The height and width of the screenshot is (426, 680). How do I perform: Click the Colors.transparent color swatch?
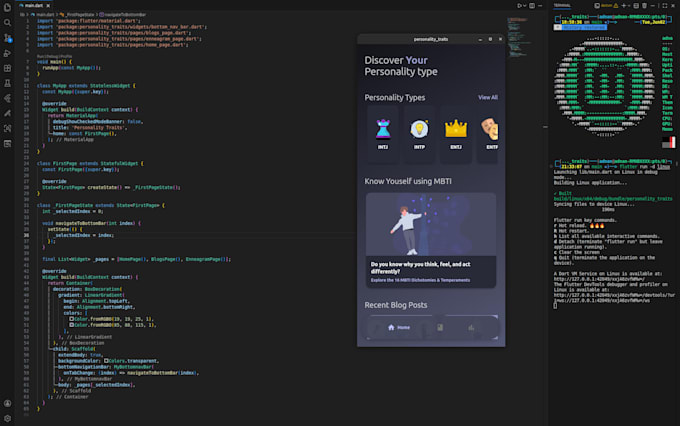106,361
